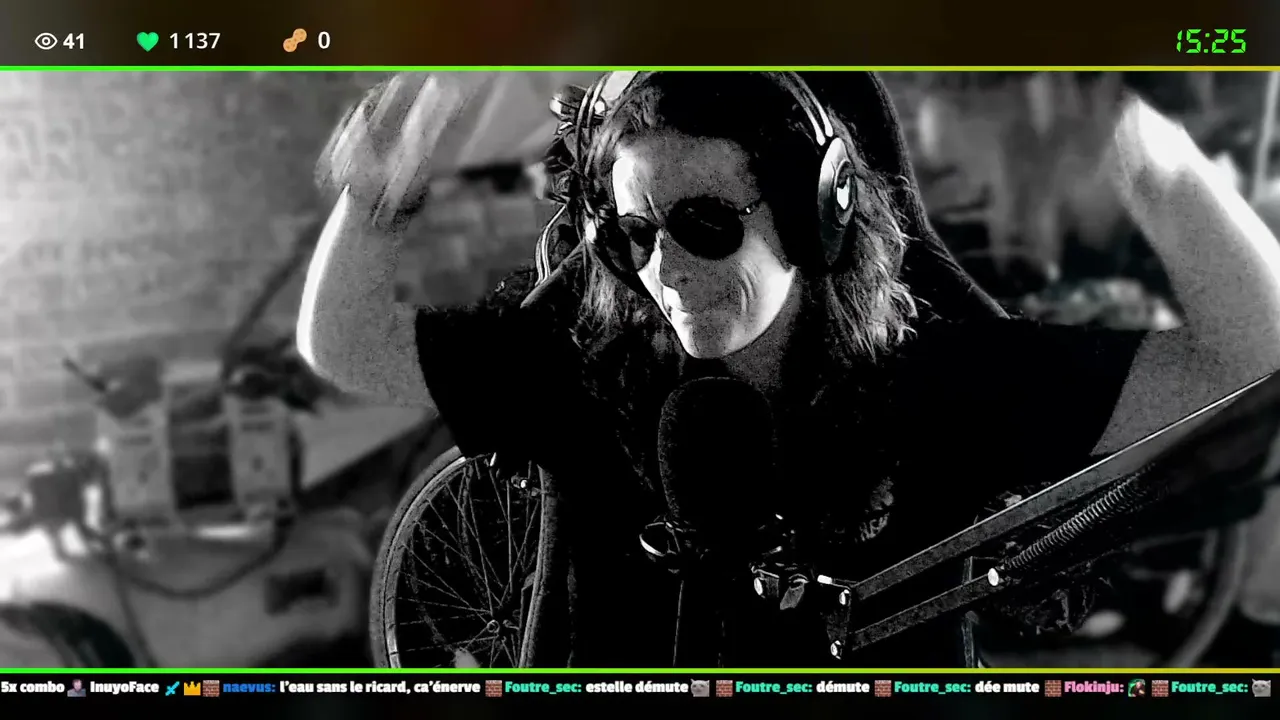The width and height of the screenshot is (1280, 720).
Task: Open the "Flokinju:" username
Action: pos(1093,688)
